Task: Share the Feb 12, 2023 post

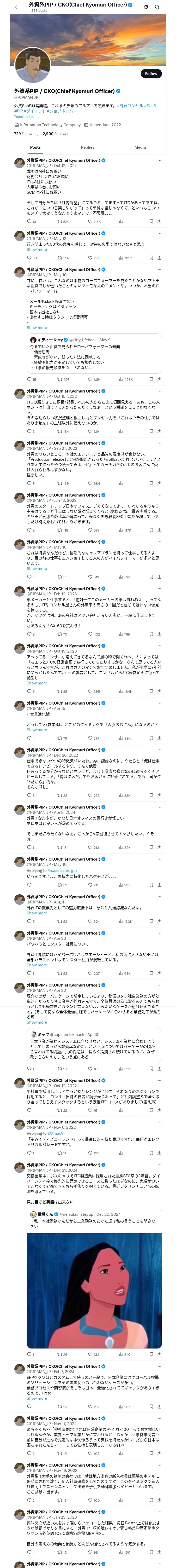Action: (159, 634)
